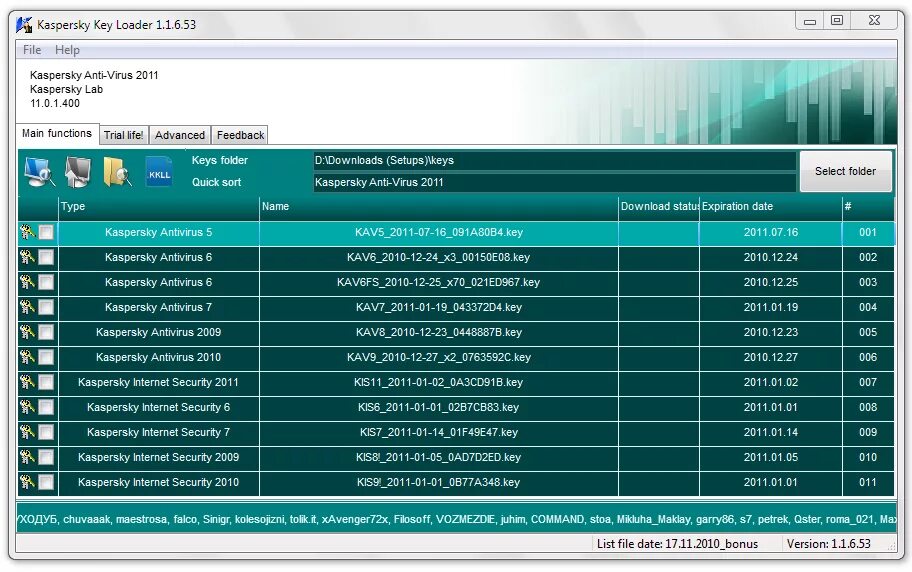Click row number 003

click(868, 282)
